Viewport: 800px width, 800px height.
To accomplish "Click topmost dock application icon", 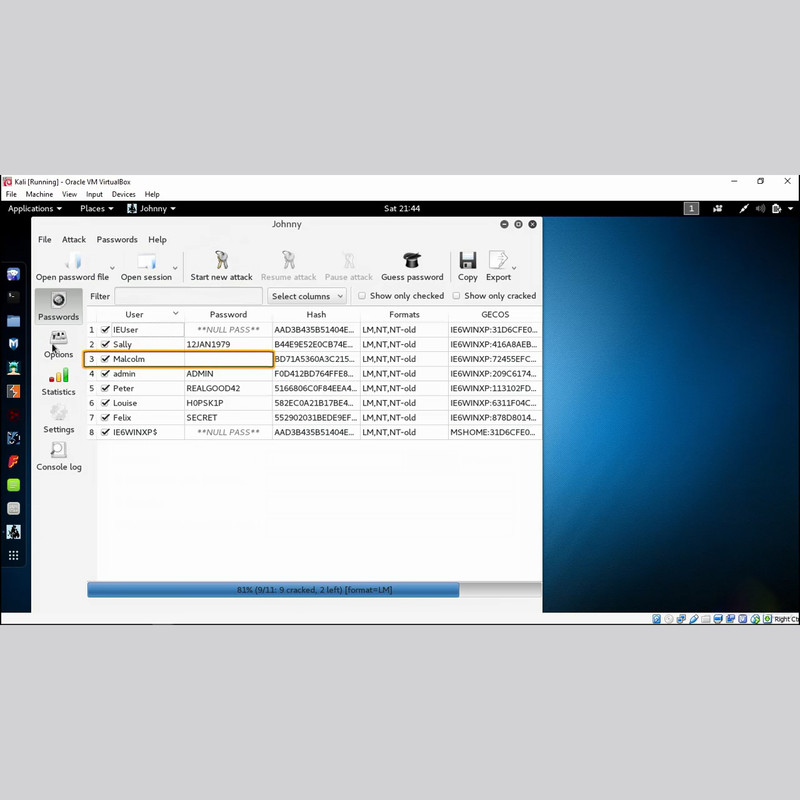I will click(13, 274).
